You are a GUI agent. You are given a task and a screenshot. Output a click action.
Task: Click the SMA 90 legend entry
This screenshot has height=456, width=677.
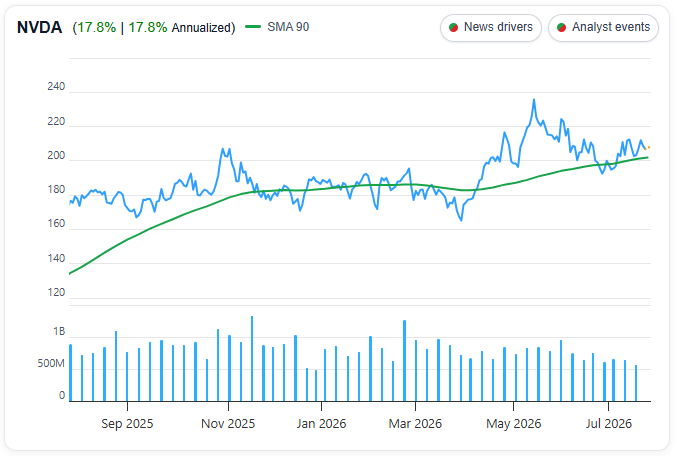277,27
